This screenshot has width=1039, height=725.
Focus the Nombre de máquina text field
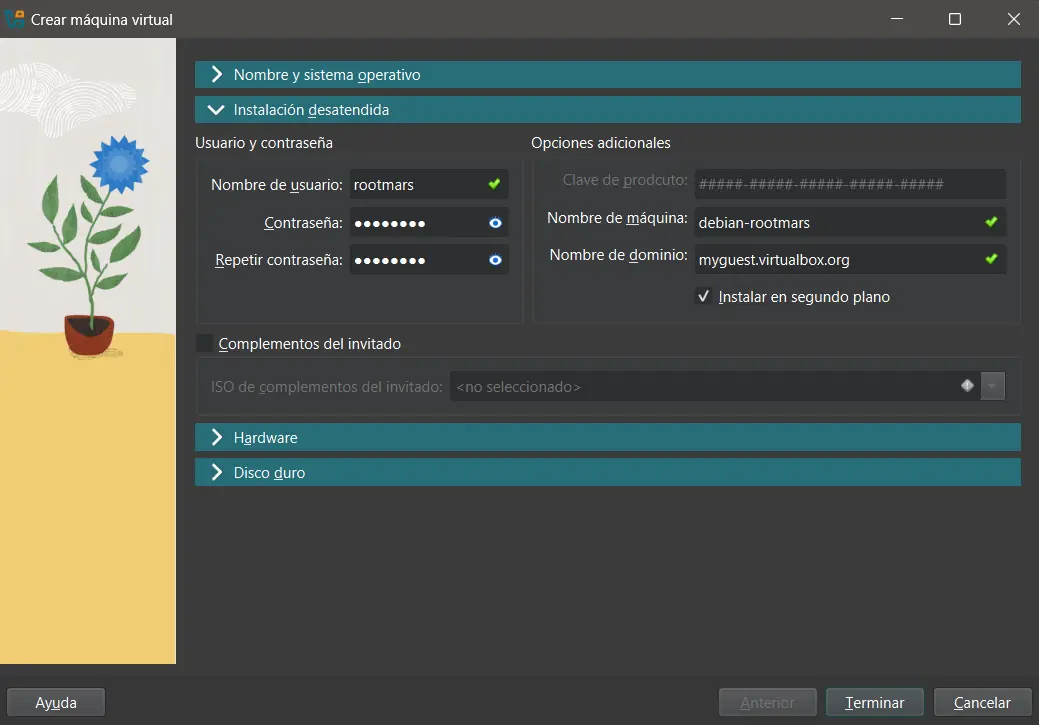pos(835,222)
